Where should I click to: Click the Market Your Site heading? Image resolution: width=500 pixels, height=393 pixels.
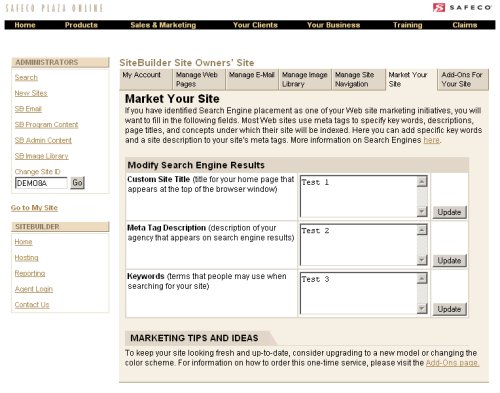pyautogui.click(x=172, y=99)
